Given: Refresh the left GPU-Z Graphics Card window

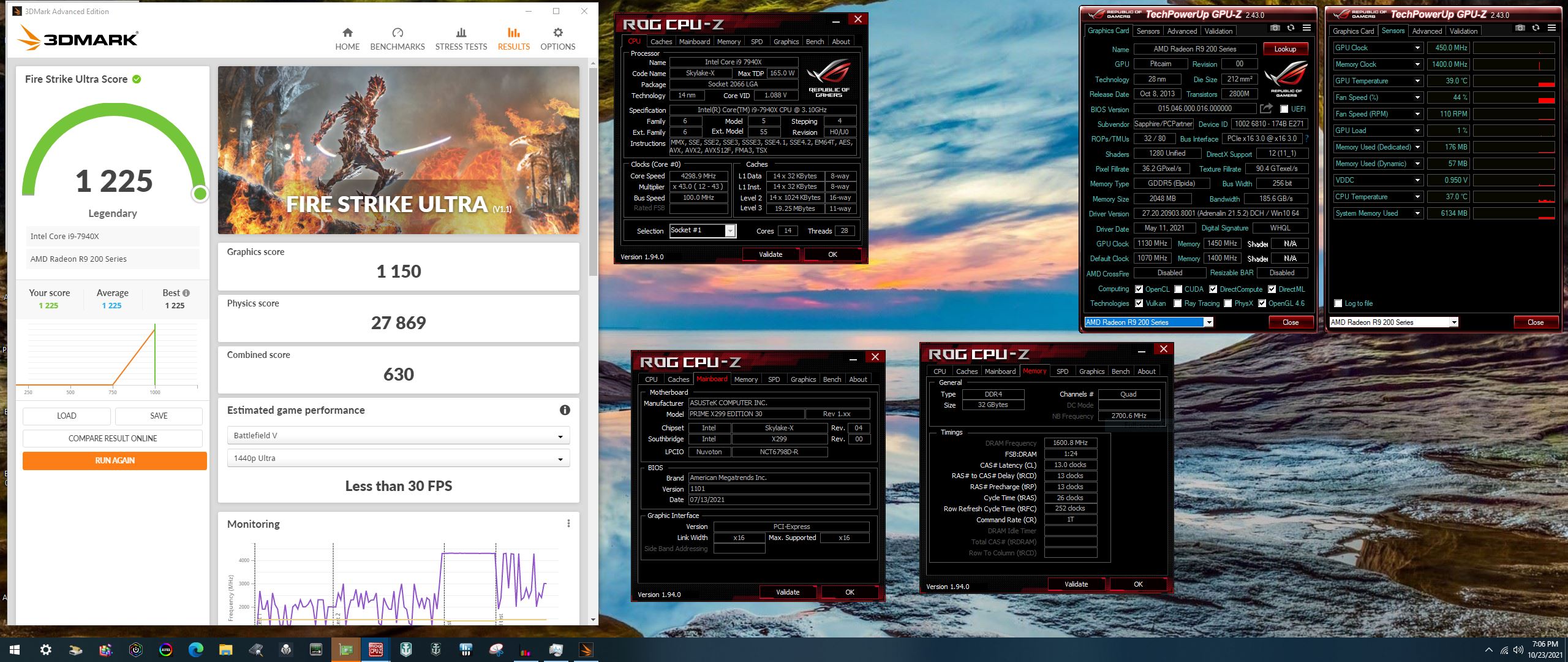Looking at the screenshot, I should 1291,28.
